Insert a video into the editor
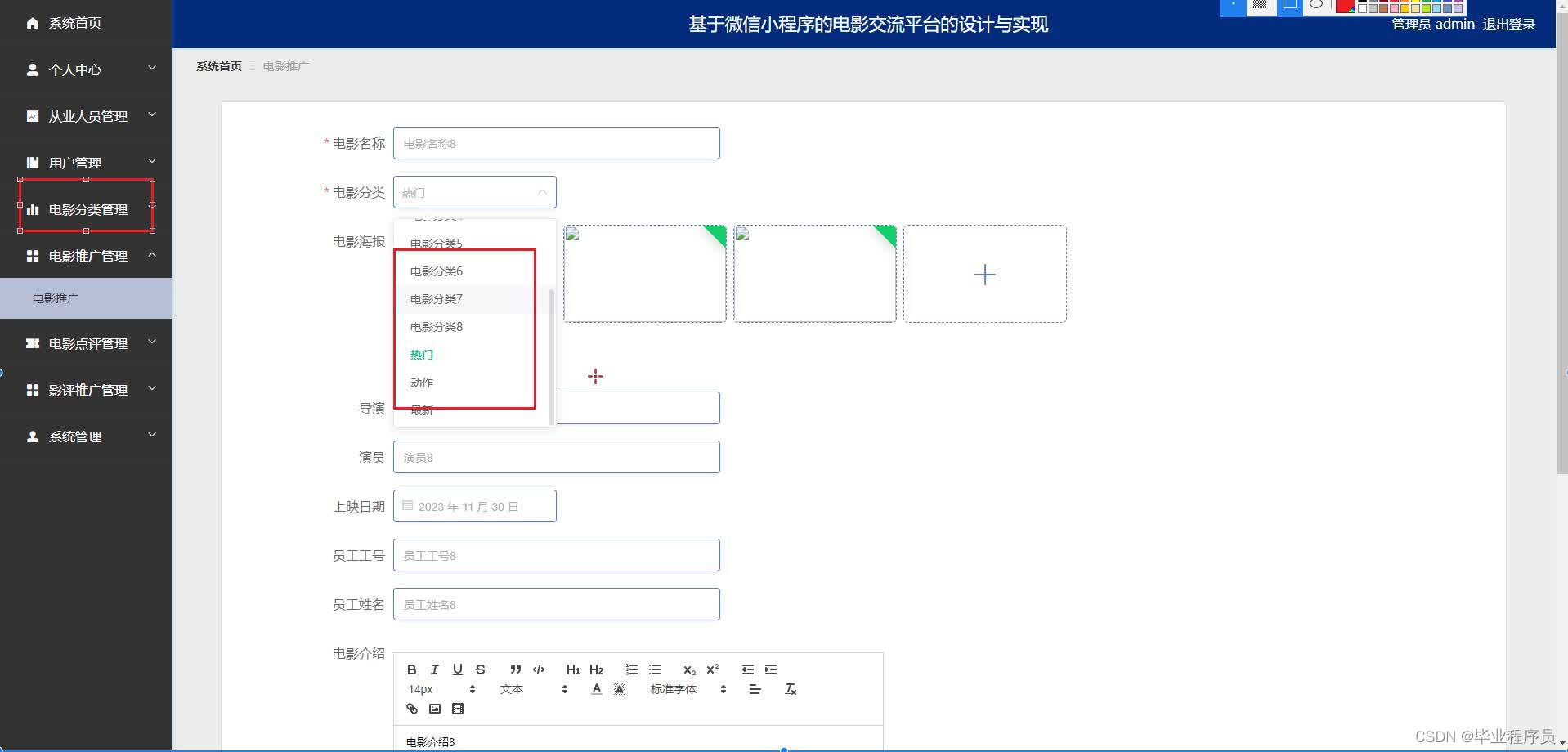This screenshot has height=752, width=1568. tap(458, 709)
